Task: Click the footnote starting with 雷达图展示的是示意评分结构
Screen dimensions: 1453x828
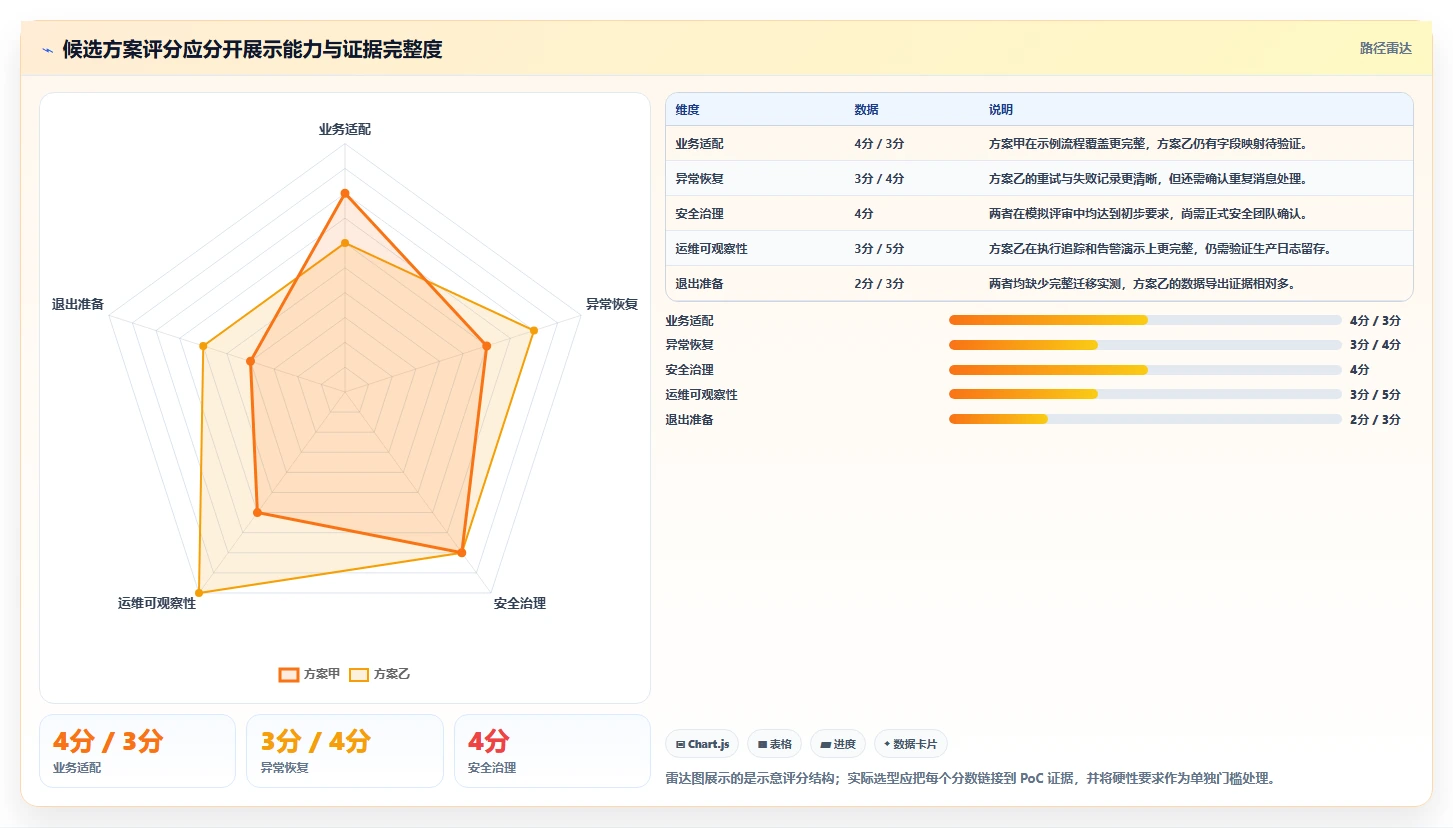Action: (971, 778)
